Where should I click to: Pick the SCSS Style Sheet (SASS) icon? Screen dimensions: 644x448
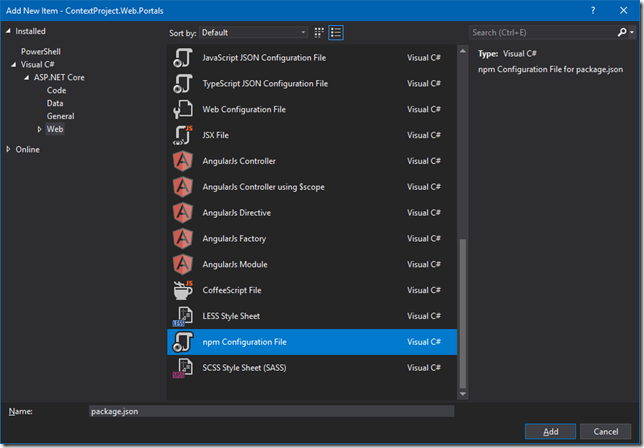(183, 368)
